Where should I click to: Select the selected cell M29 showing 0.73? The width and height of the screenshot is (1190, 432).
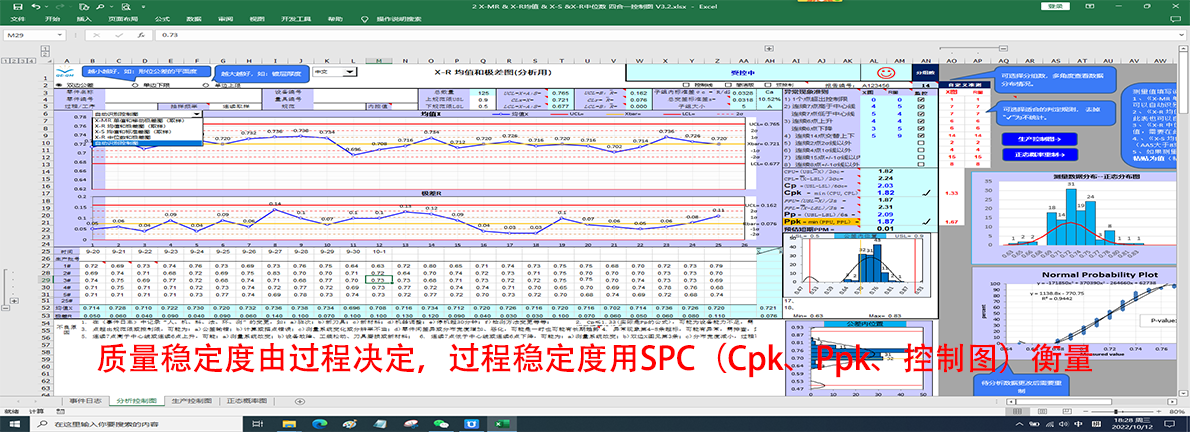(x=379, y=279)
